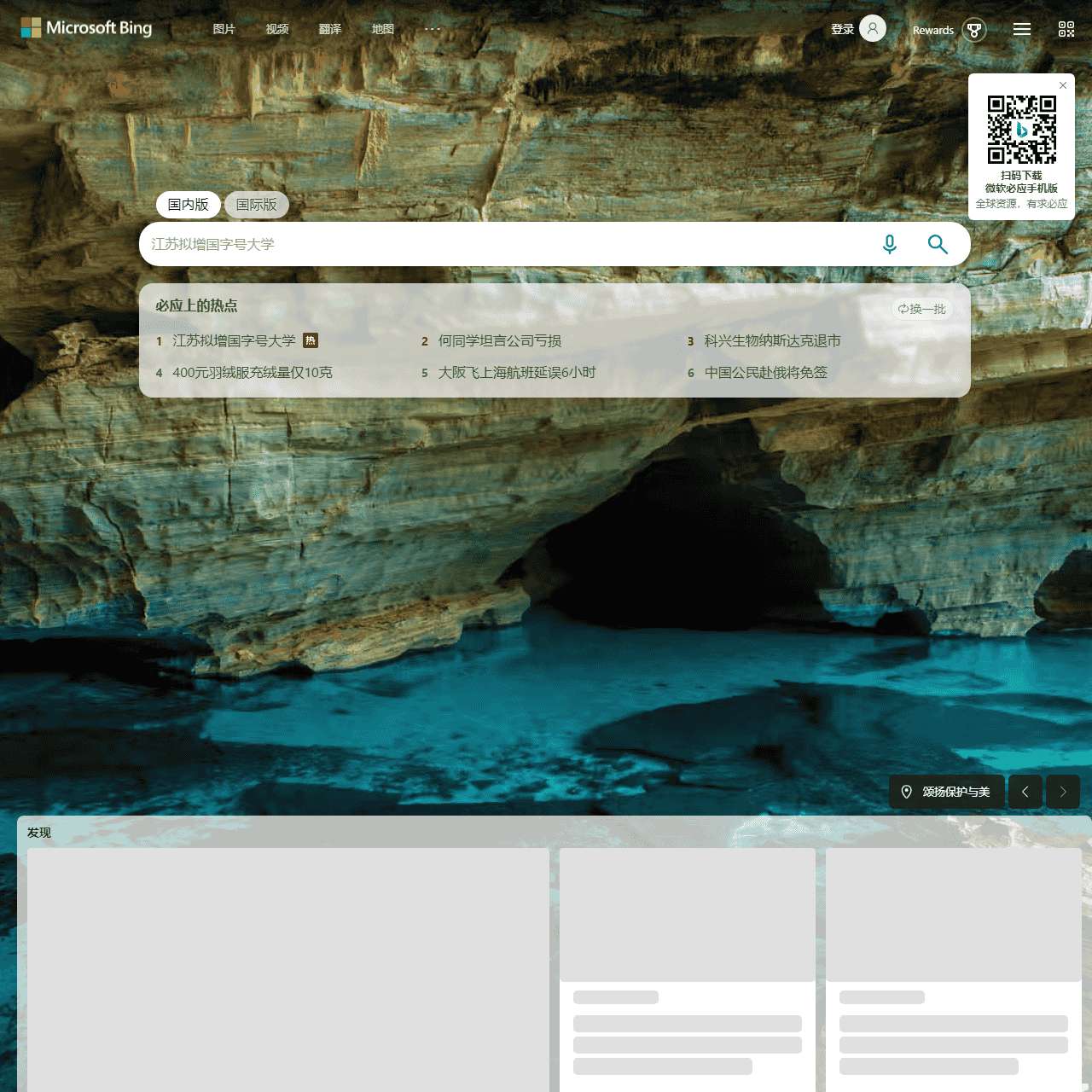Switch to 国内版 search mode

pyautogui.click(x=189, y=205)
